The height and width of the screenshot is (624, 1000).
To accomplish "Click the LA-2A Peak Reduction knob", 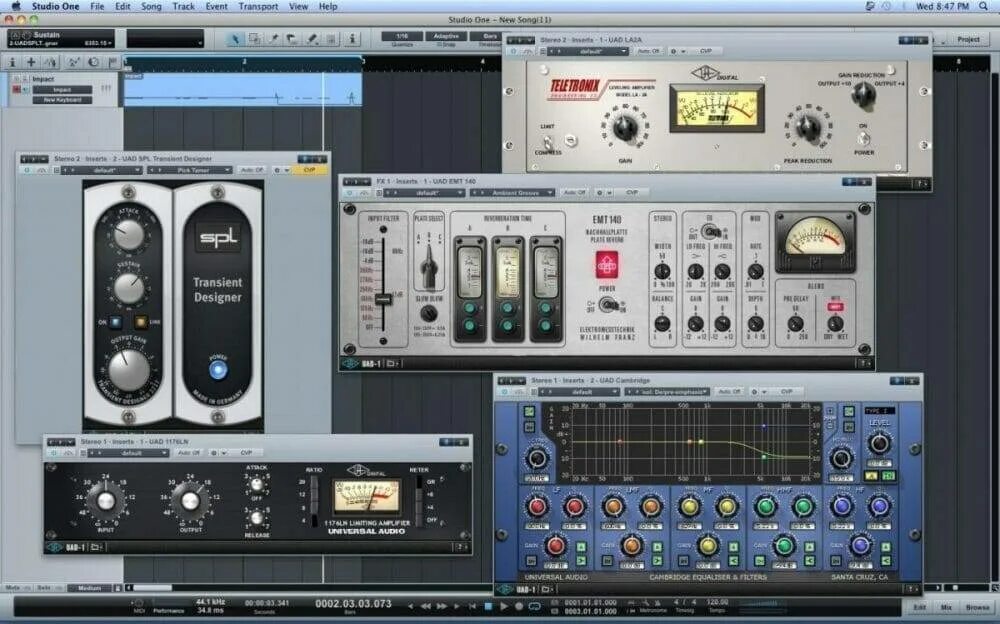I will pyautogui.click(x=808, y=128).
